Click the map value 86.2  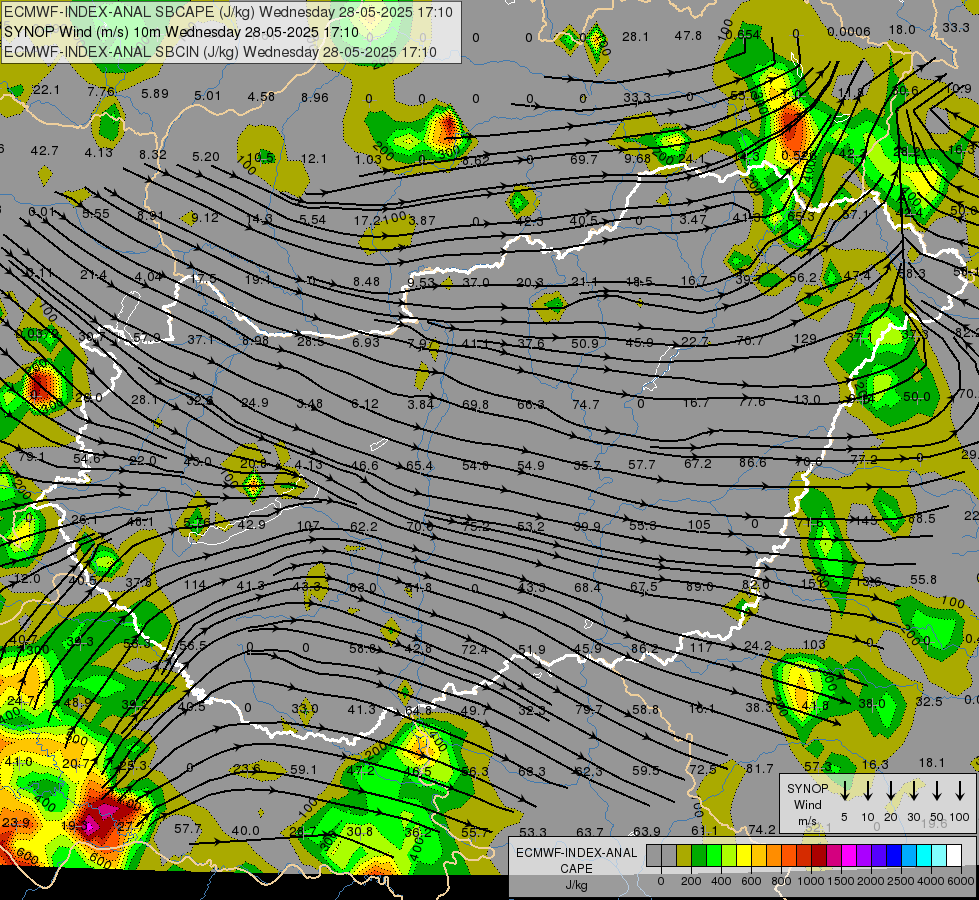click(644, 648)
